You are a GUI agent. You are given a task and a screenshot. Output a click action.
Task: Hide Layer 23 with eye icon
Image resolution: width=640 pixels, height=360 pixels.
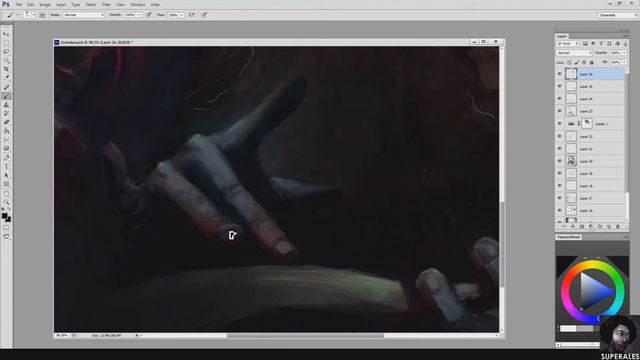click(x=560, y=111)
